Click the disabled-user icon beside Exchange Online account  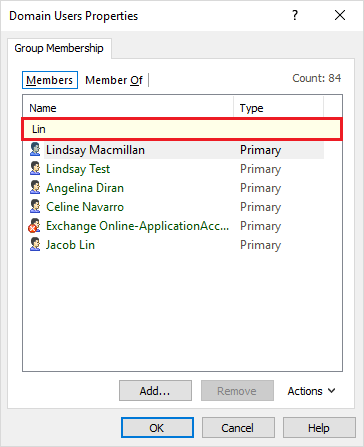34,226
